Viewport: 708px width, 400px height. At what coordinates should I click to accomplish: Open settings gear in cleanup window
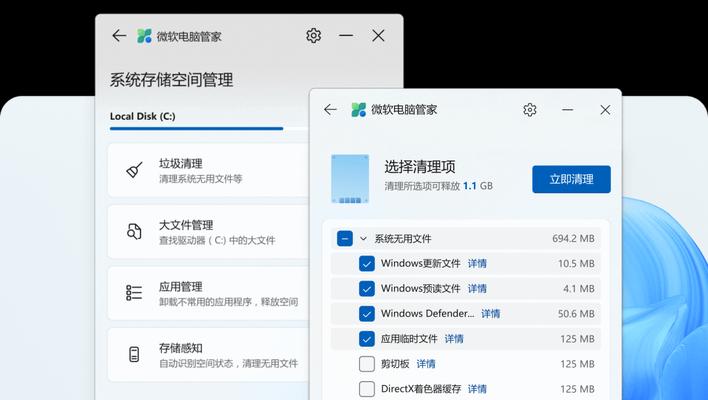(x=530, y=110)
